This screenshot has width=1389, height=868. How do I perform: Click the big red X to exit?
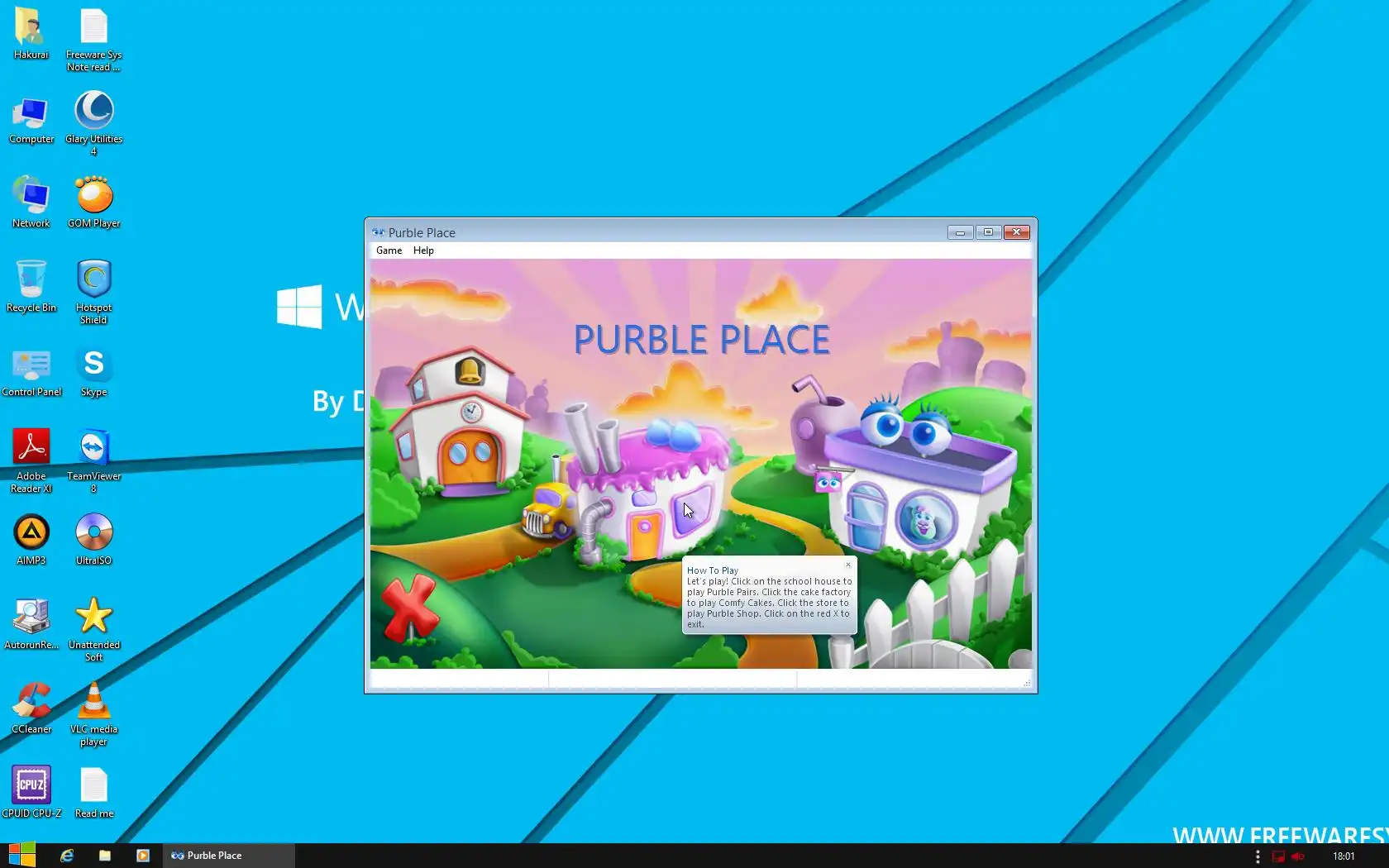[x=410, y=609]
